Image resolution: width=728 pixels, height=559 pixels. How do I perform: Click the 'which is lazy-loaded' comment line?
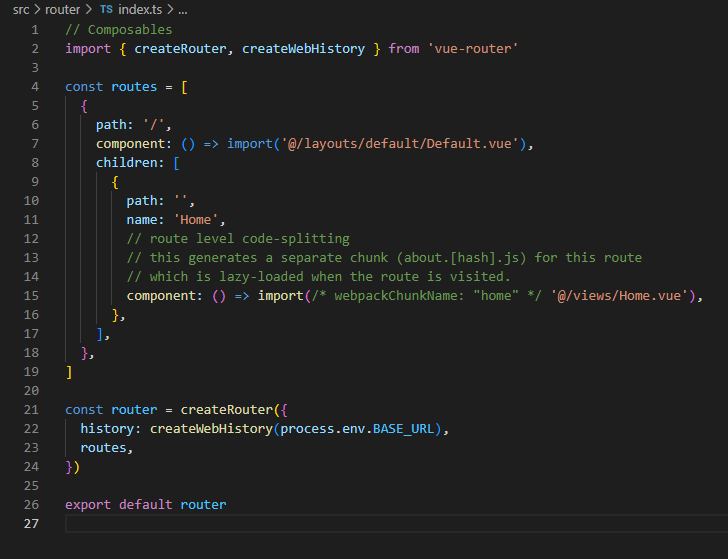(318, 277)
